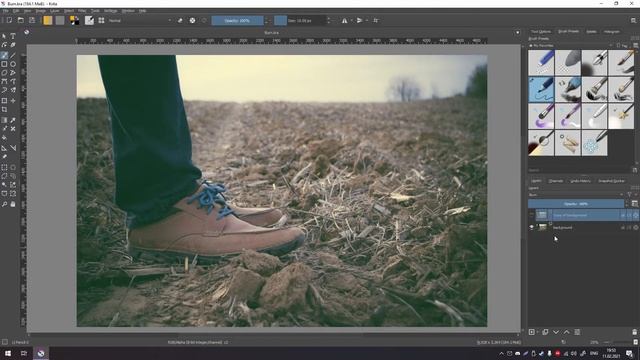Open the layer filter options
The image size is (640, 360).
630,195
